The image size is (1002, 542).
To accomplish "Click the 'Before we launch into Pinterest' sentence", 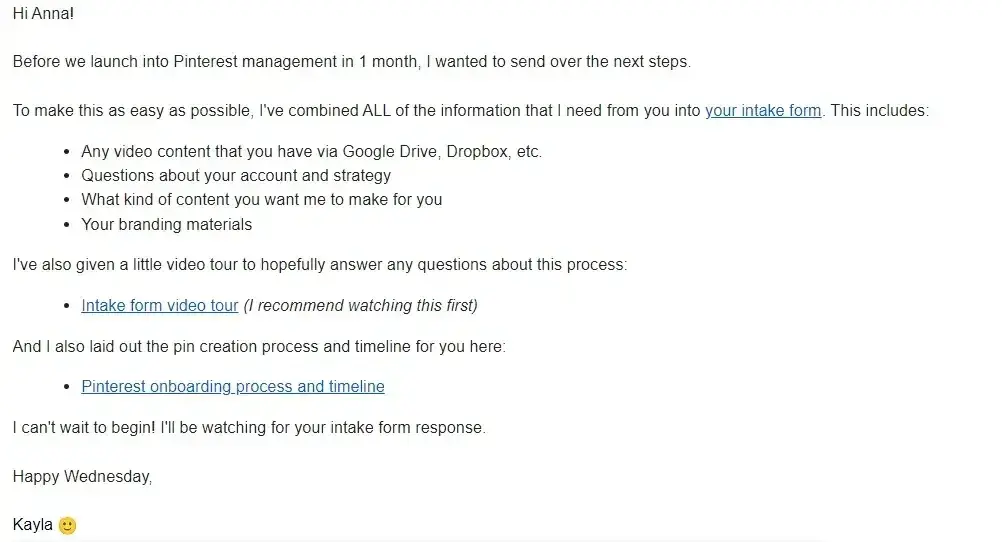I will [x=351, y=62].
